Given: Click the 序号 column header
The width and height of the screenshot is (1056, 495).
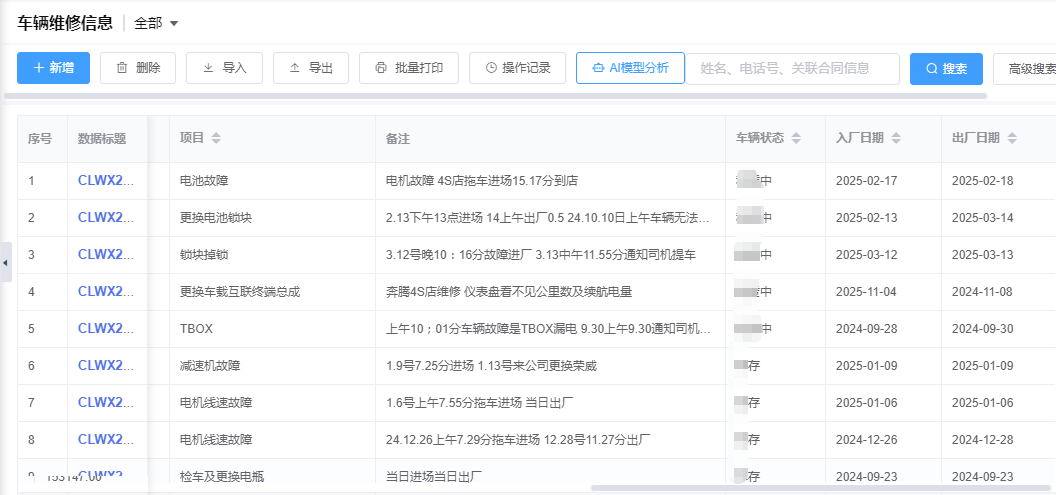Looking at the screenshot, I should tap(40, 138).
